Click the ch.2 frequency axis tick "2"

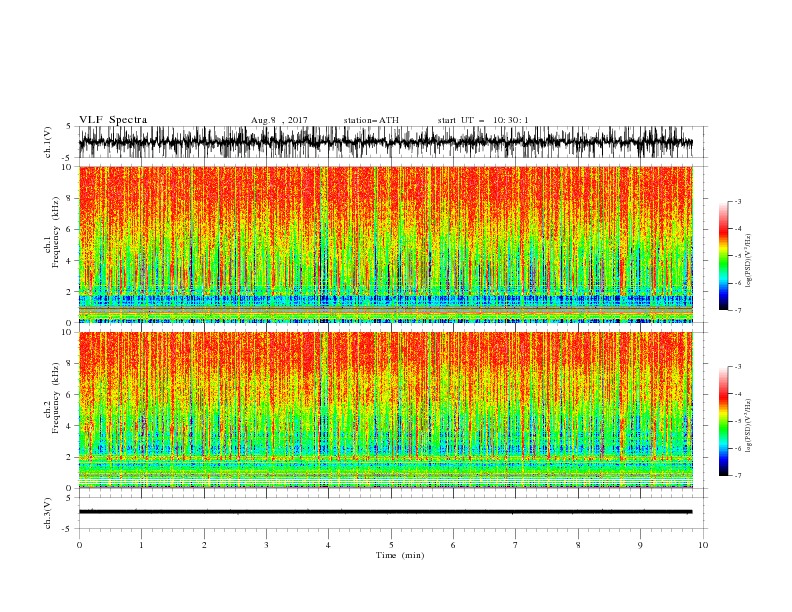70,457
